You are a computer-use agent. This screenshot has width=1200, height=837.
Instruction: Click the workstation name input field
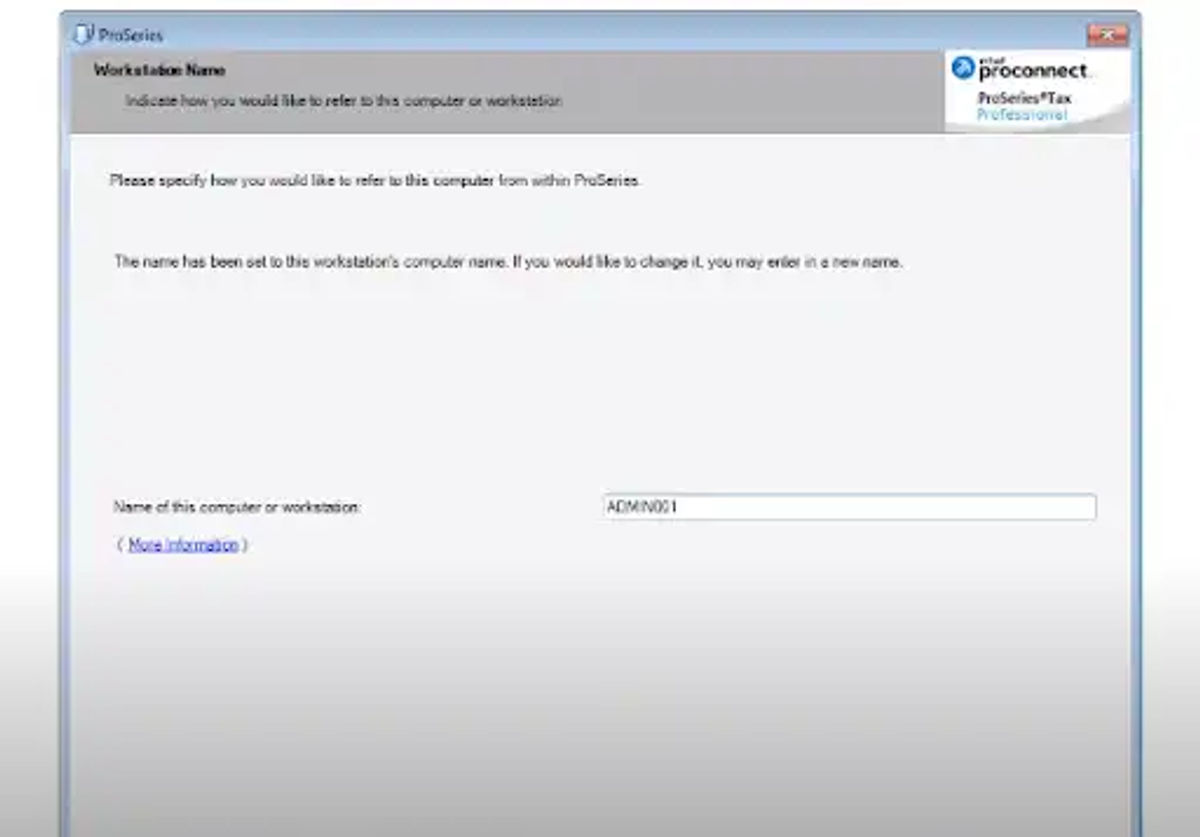pyautogui.click(x=849, y=507)
